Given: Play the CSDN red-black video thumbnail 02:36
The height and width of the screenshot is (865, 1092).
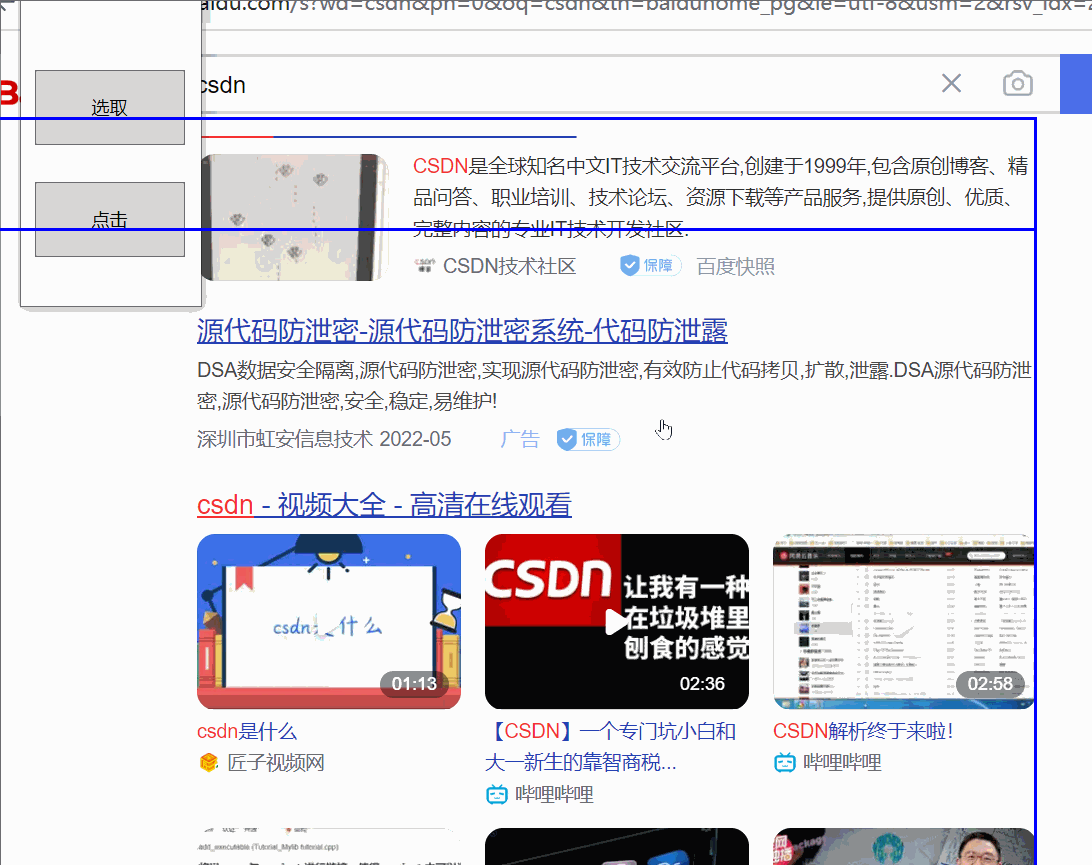Looking at the screenshot, I should pyautogui.click(x=617, y=621).
